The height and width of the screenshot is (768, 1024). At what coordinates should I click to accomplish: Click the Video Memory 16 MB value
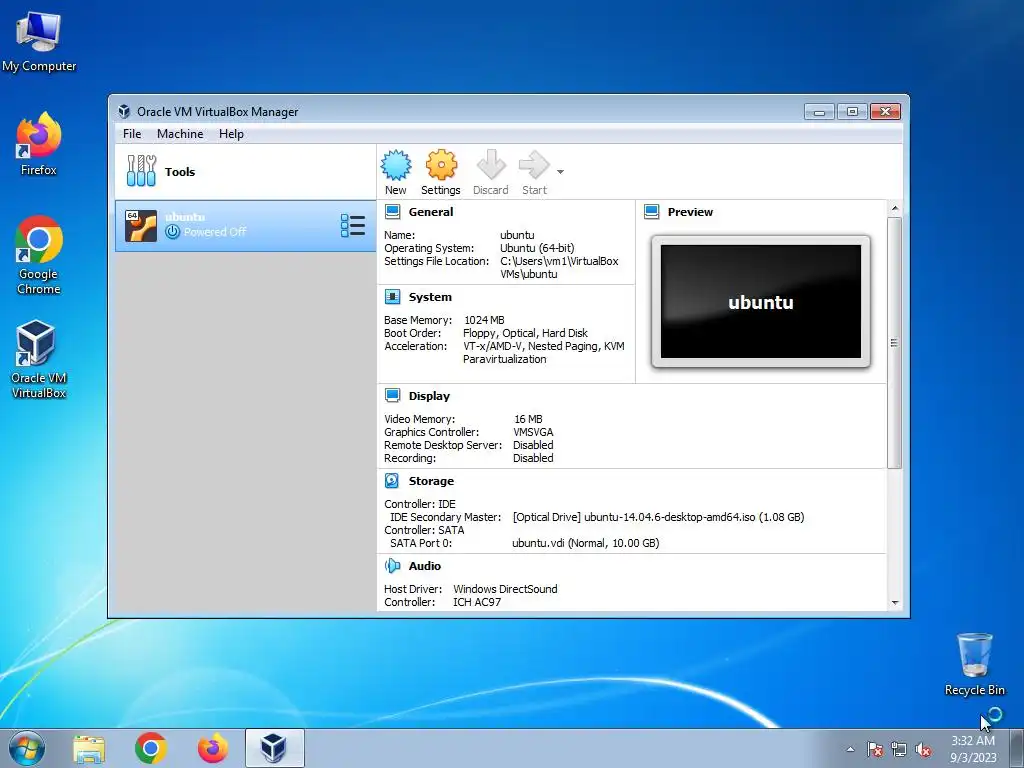click(528, 419)
